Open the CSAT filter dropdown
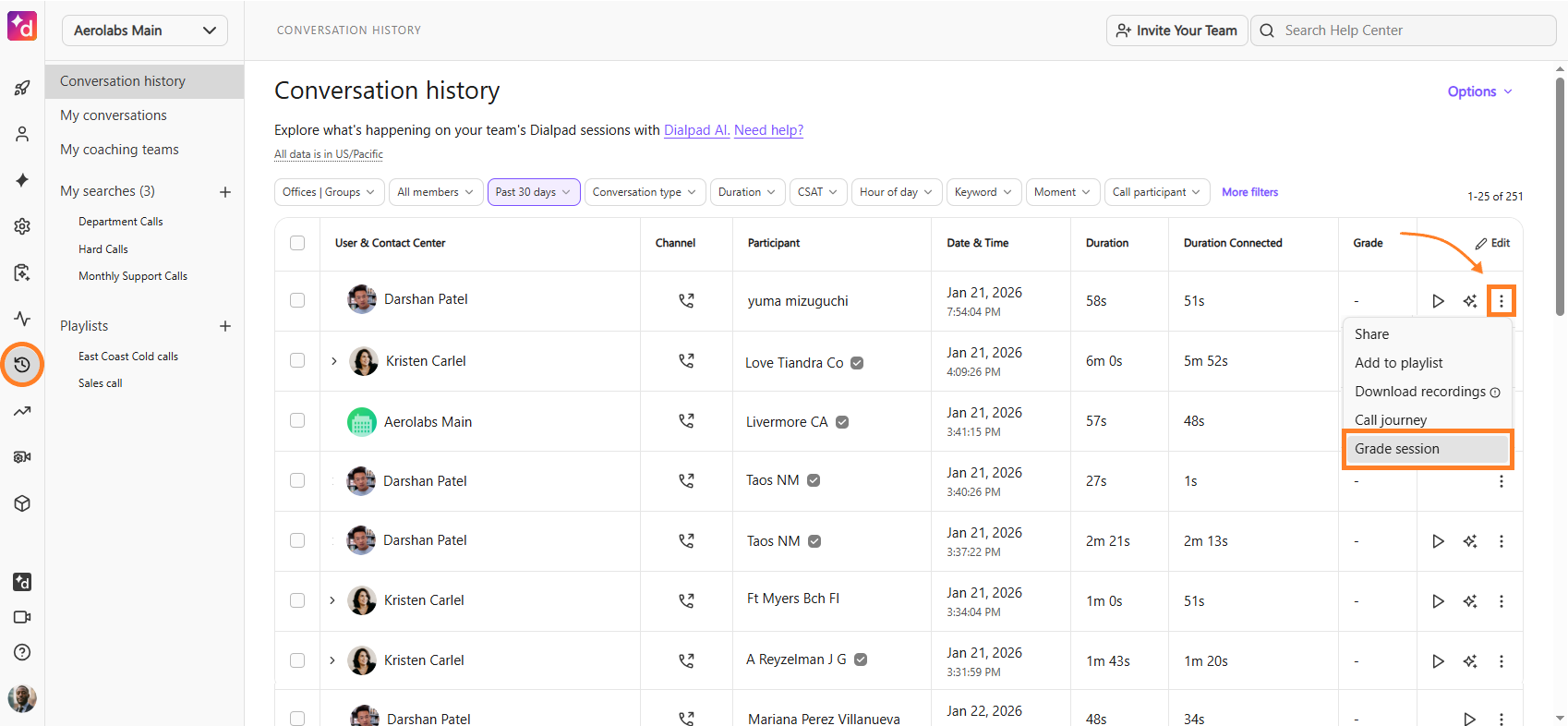Screen dimensions: 1568x726 (818, 192)
